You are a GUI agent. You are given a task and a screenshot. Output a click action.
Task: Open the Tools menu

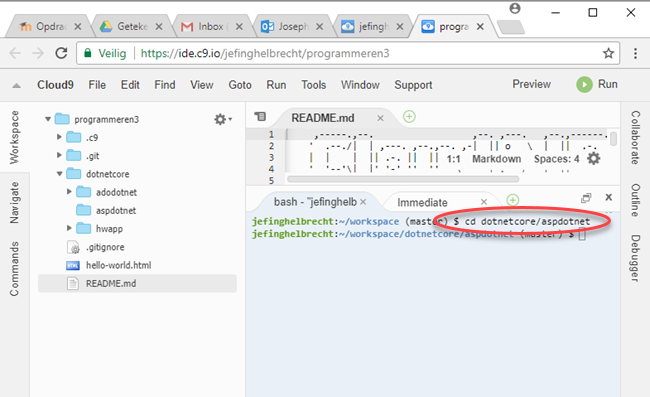click(313, 85)
